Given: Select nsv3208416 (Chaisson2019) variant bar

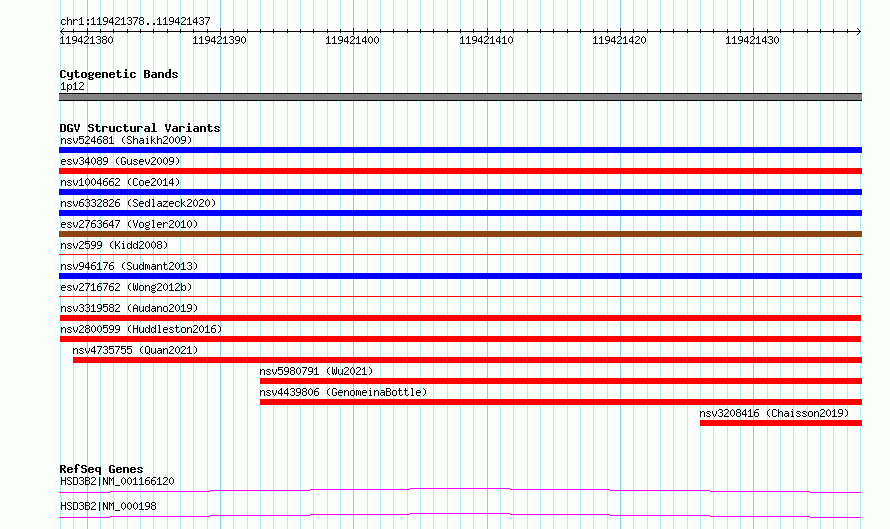Looking at the screenshot, I should (x=781, y=423).
